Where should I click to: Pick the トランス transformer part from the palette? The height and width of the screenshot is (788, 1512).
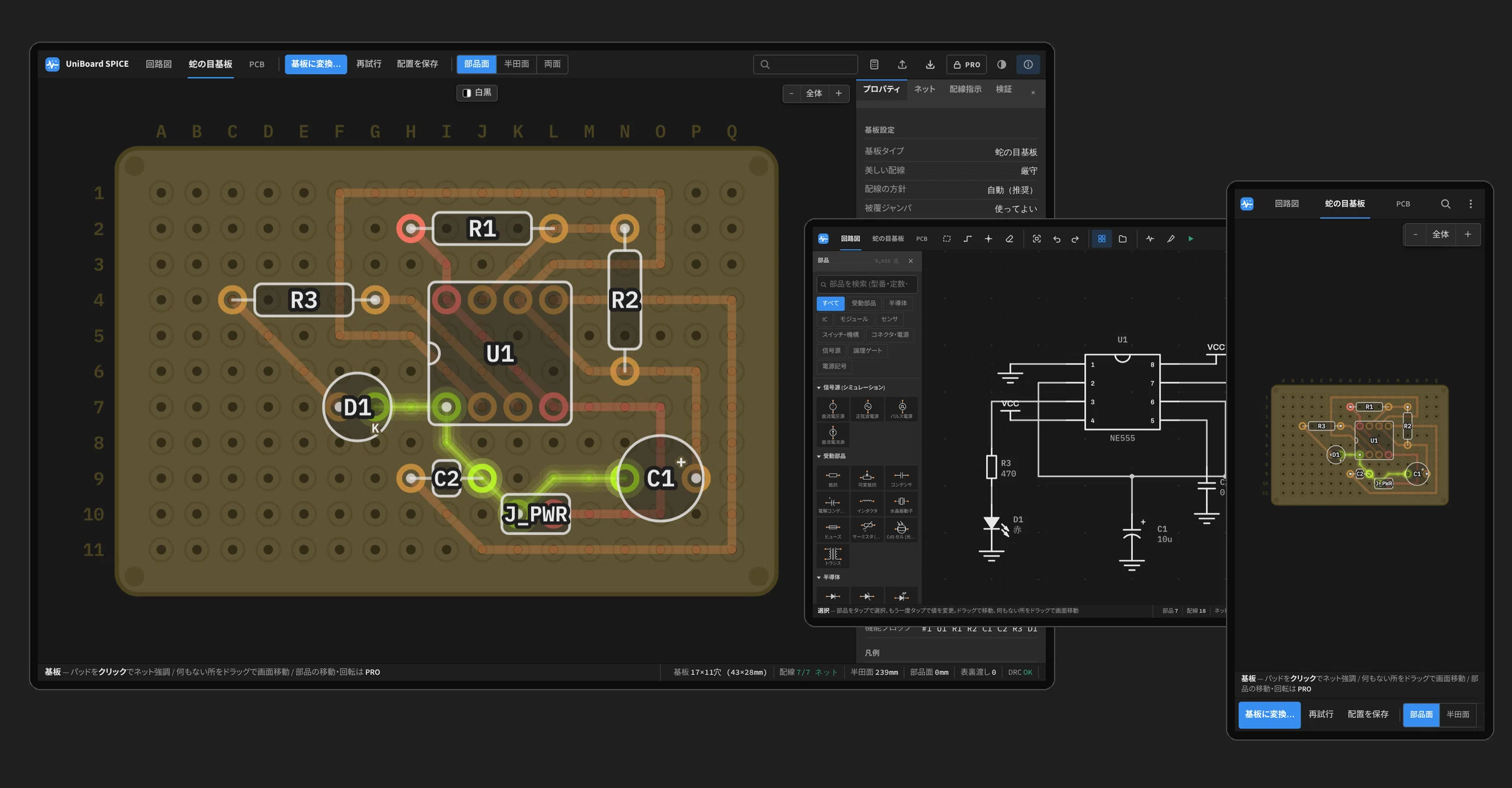pos(833,556)
